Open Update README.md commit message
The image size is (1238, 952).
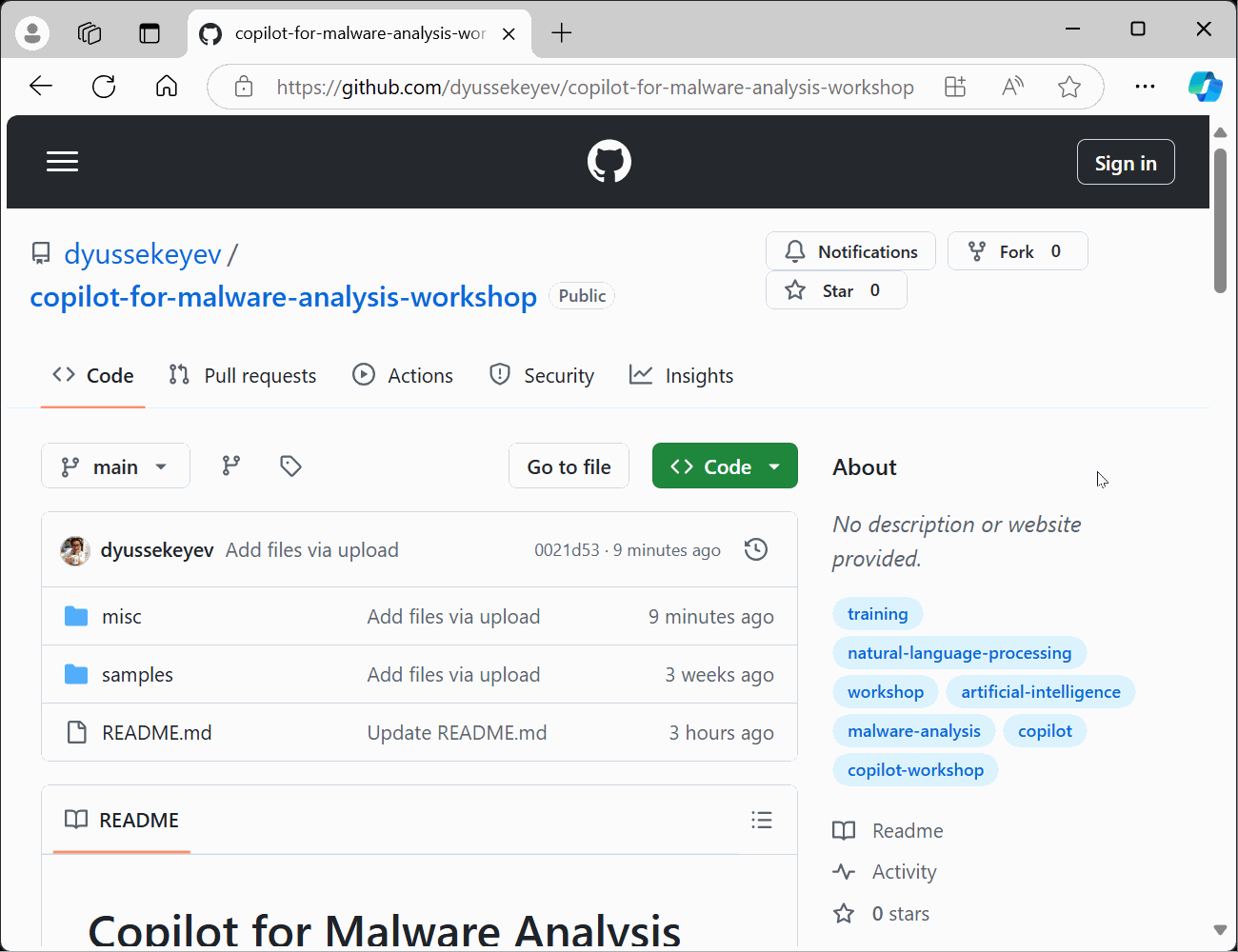tap(457, 733)
